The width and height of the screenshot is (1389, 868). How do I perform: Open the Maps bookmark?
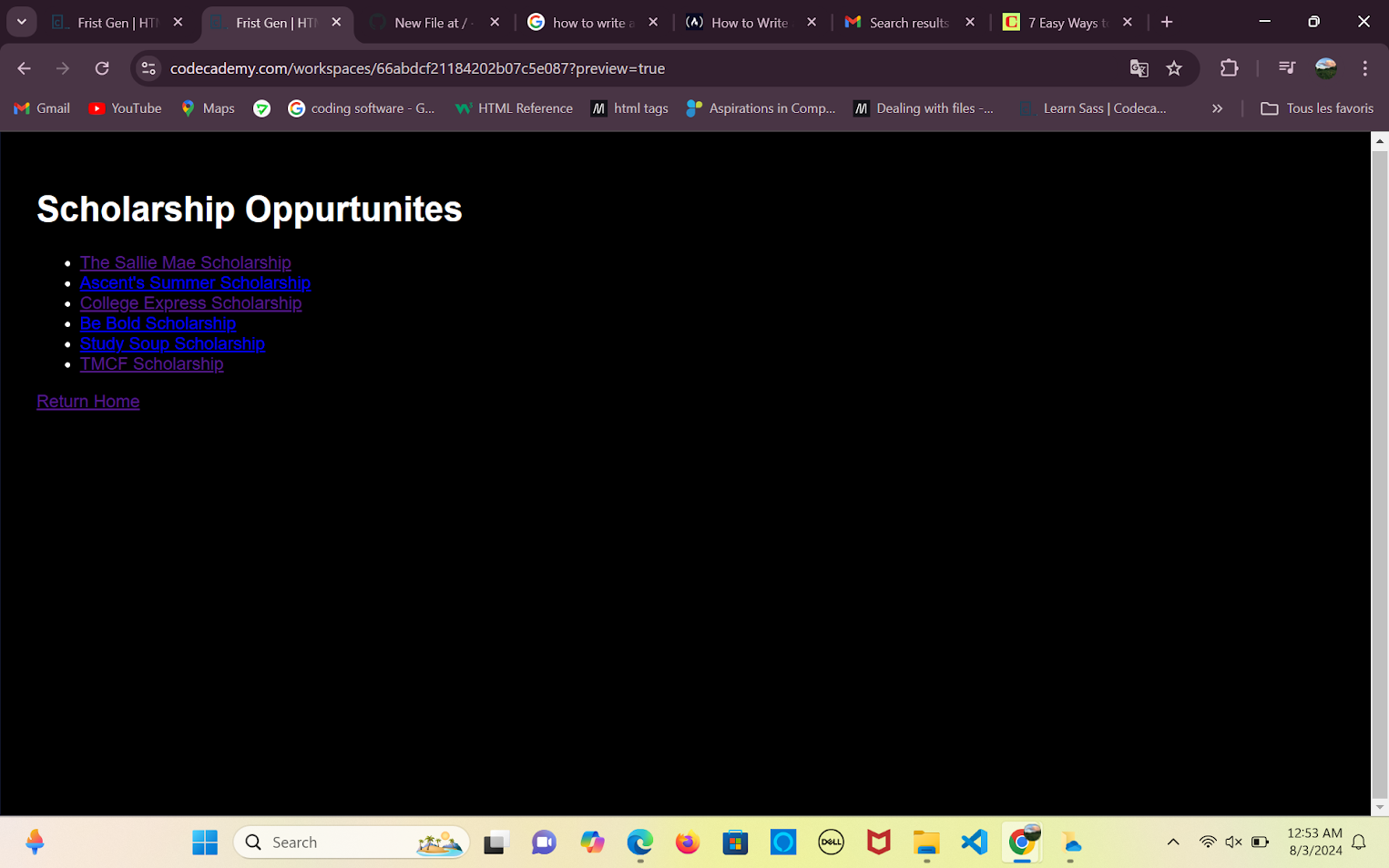(x=208, y=108)
